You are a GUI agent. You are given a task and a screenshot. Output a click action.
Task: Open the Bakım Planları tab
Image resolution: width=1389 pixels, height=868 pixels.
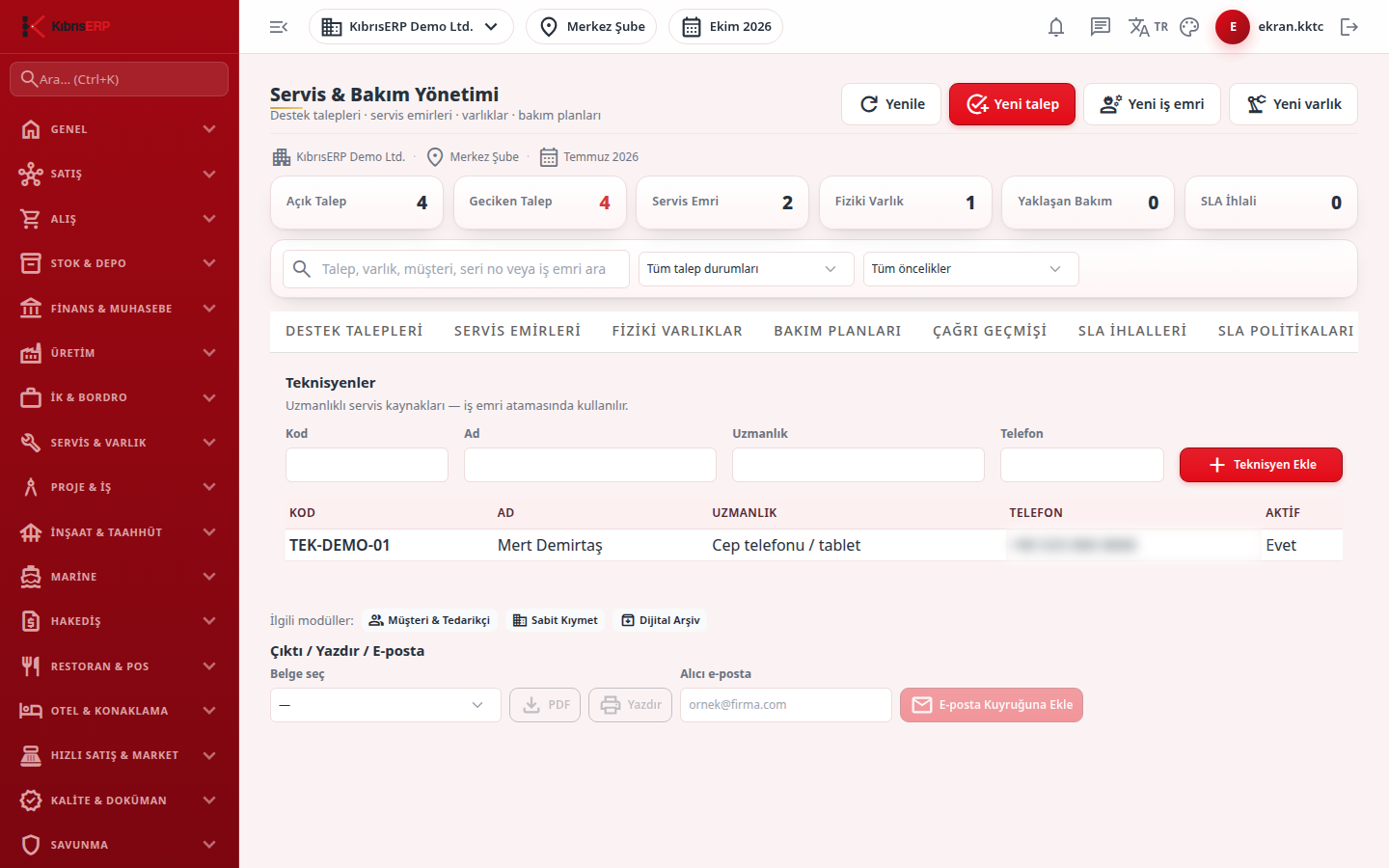[x=837, y=331]
